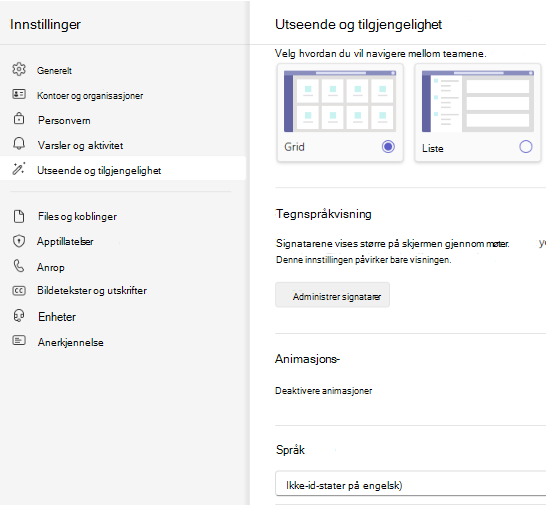Open Personvern settings page
The image size is (553, 505).
pos(64,120)
